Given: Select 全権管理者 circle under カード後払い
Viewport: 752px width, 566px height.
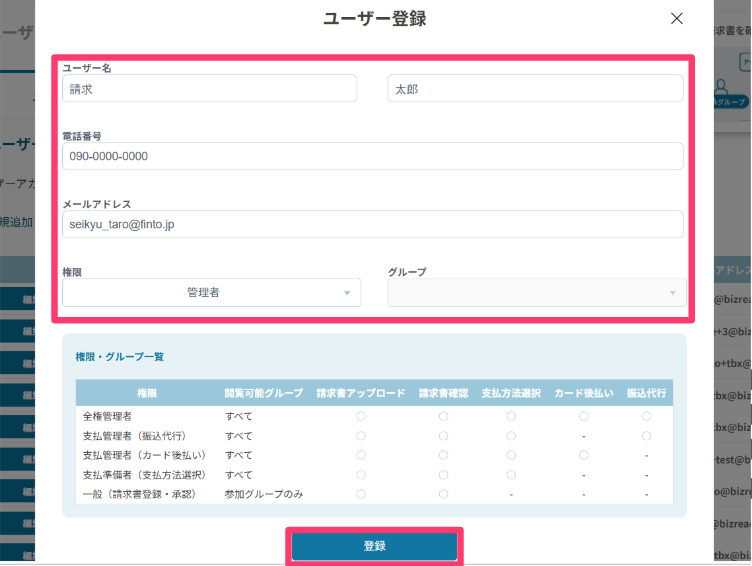Looking at the screenshot, I should (x=583, y=416).
